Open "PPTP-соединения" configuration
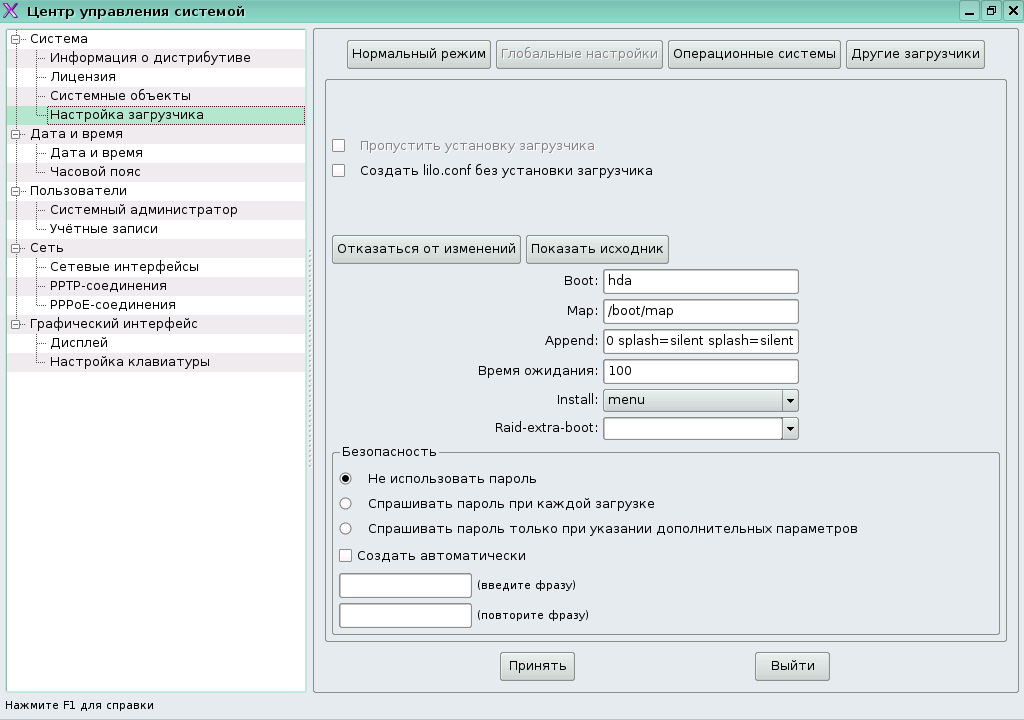1024x720 pixels. point(110,285)
